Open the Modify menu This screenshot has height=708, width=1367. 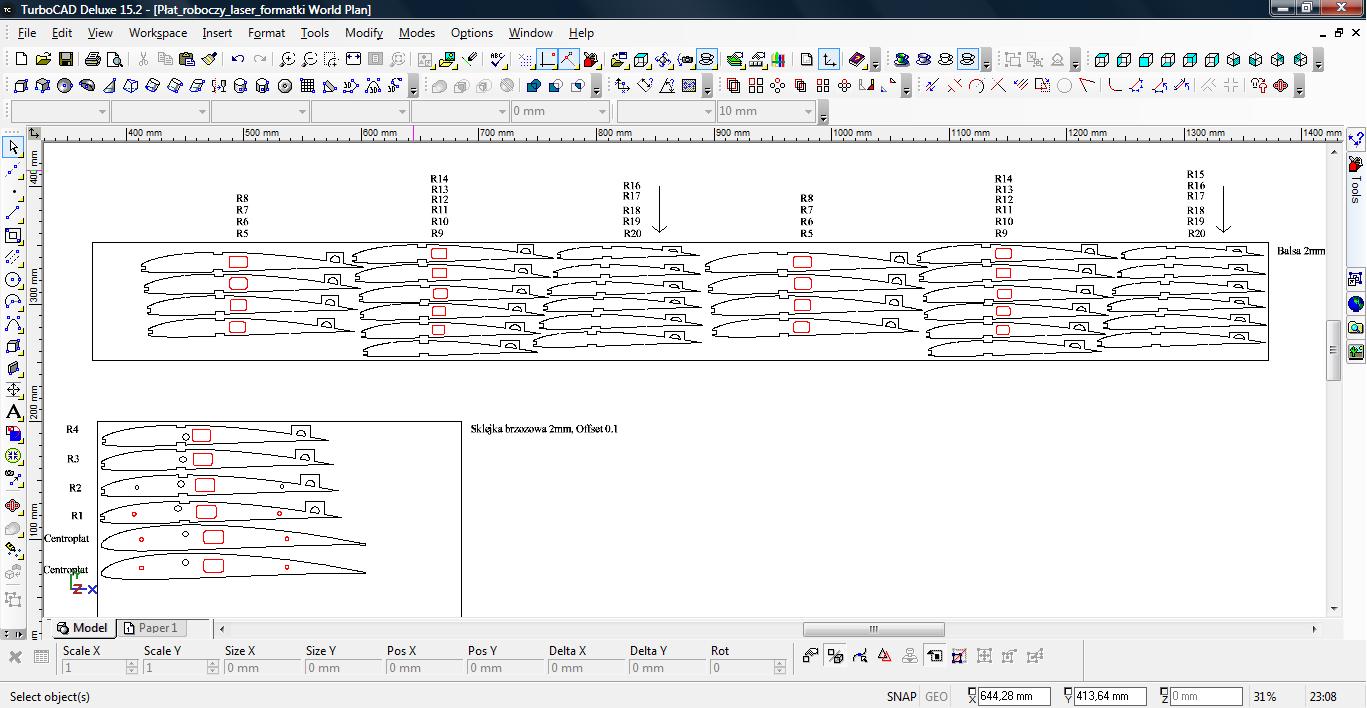click(363, 33)
